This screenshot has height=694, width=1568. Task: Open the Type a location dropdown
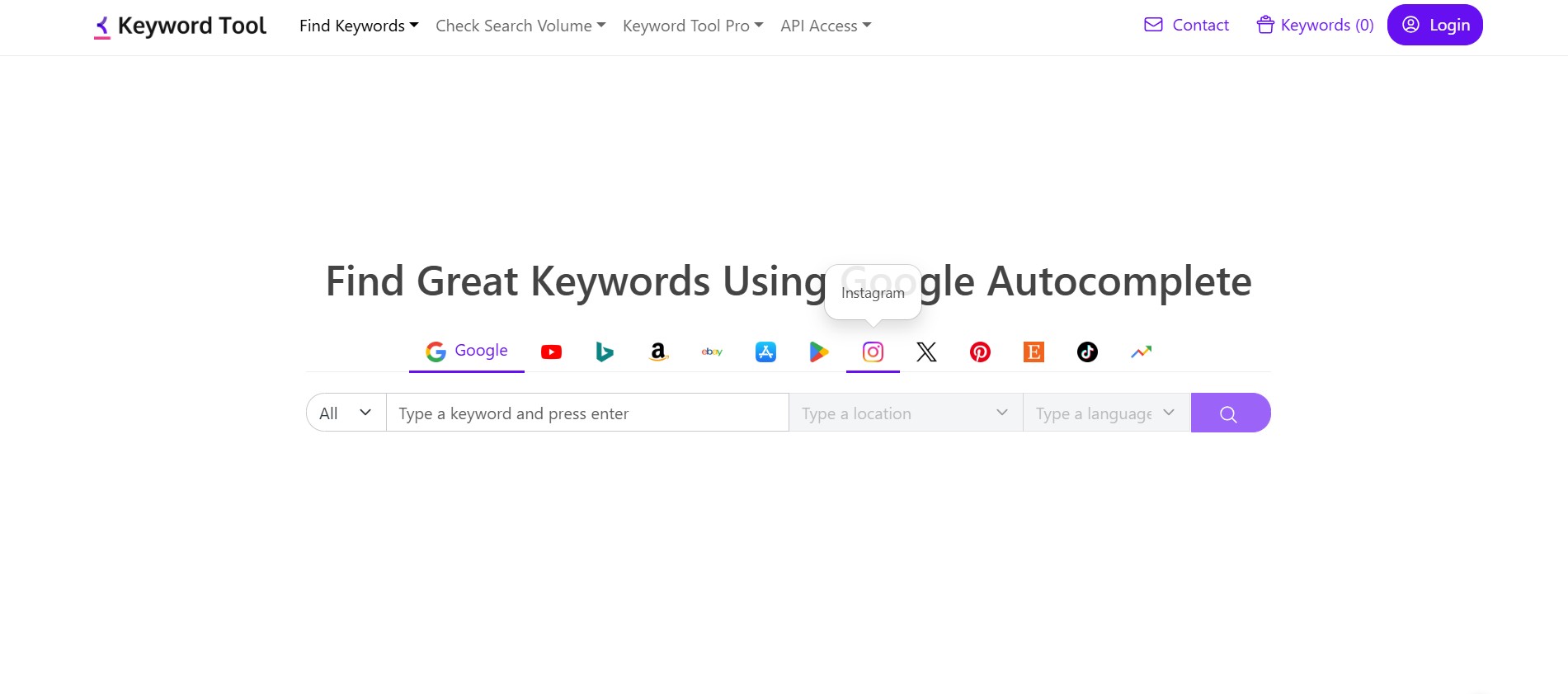click(906, 413)
